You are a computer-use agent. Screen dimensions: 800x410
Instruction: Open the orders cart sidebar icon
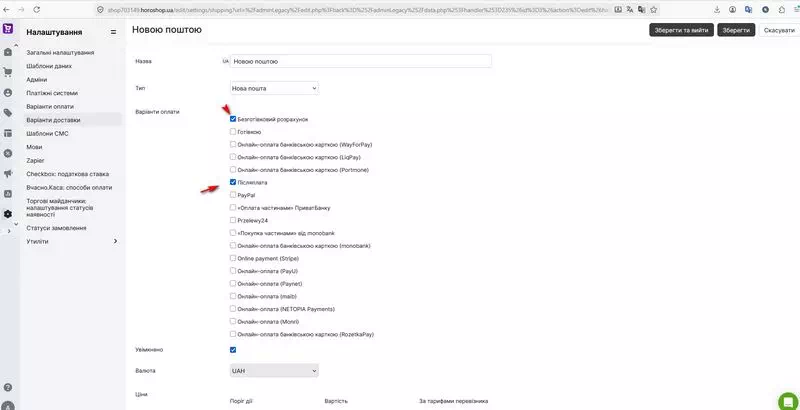click(8, 72)
